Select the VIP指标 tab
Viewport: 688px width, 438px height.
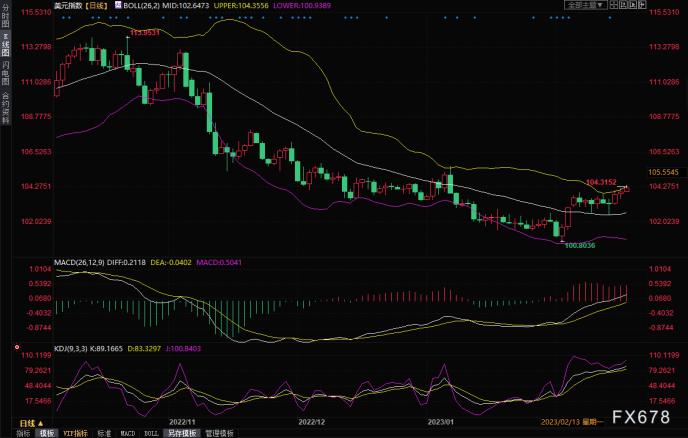click(x=76, y=433)
